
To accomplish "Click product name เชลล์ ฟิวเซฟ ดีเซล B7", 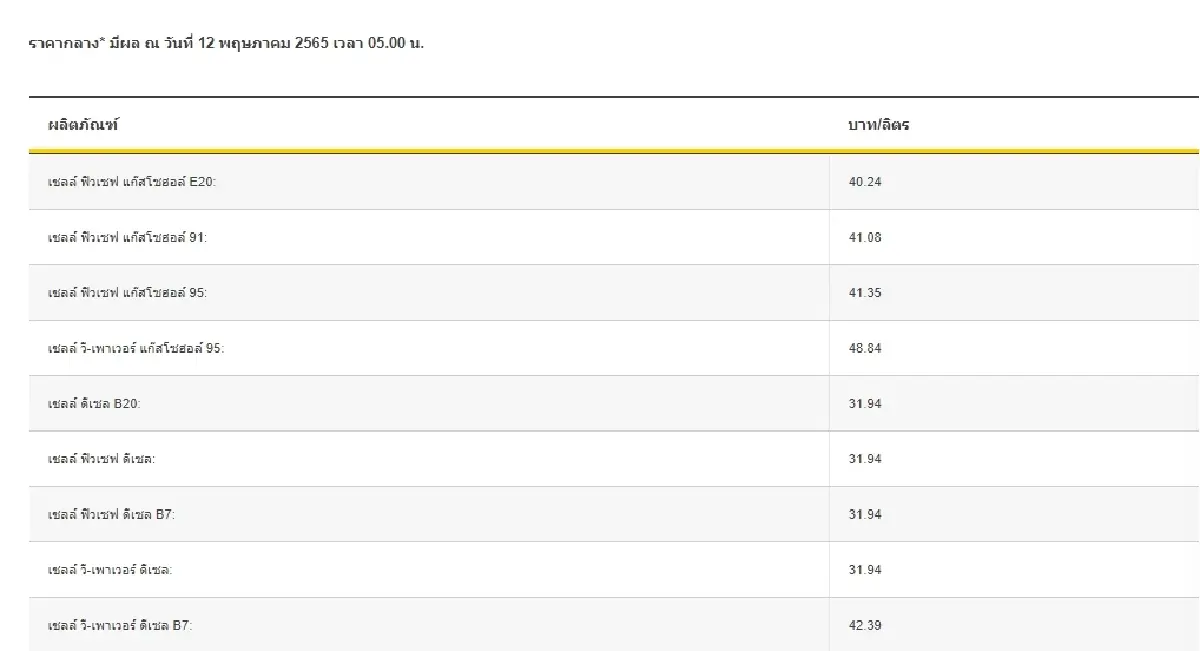I will coord(112,514).
